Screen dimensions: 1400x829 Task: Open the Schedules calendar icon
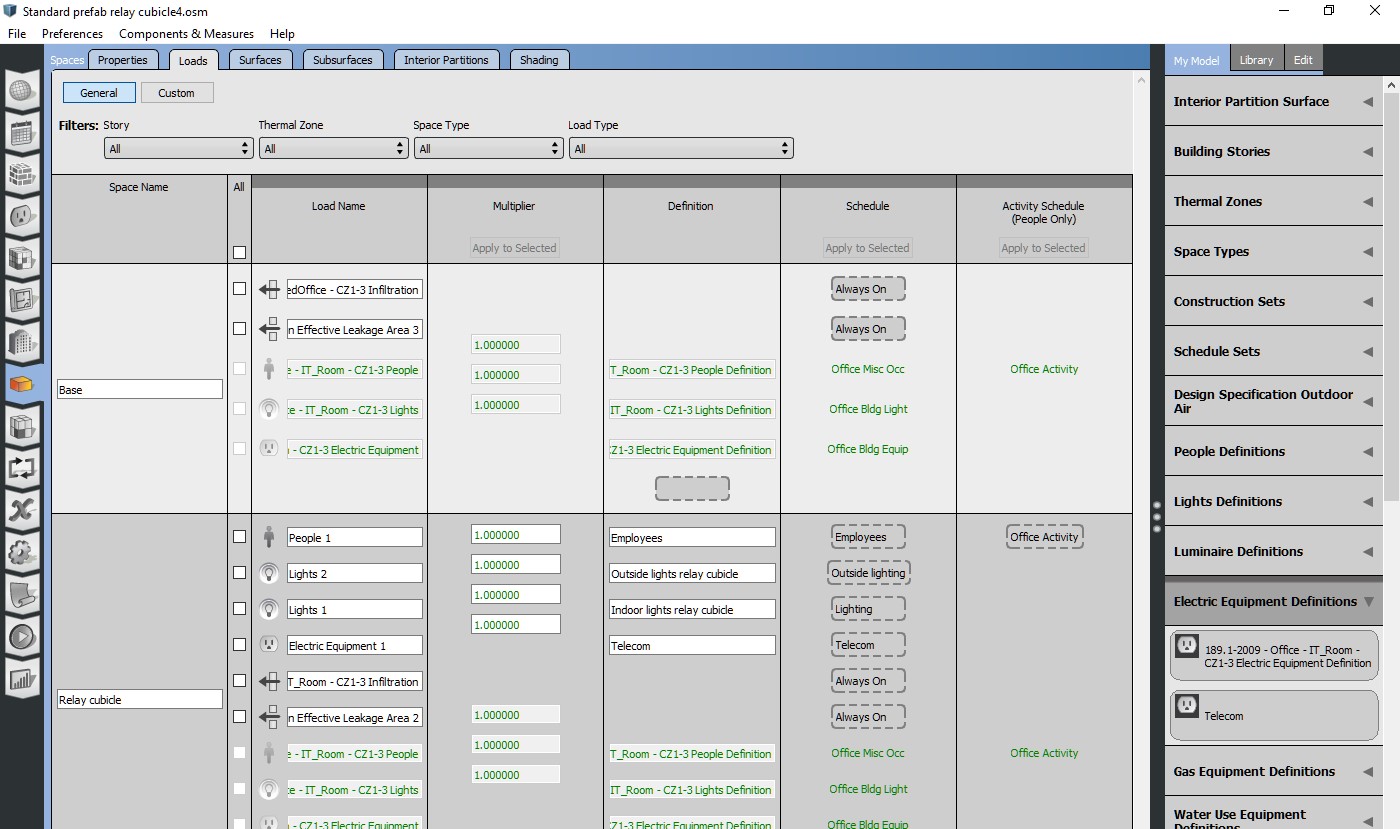[x=21, y=133]
